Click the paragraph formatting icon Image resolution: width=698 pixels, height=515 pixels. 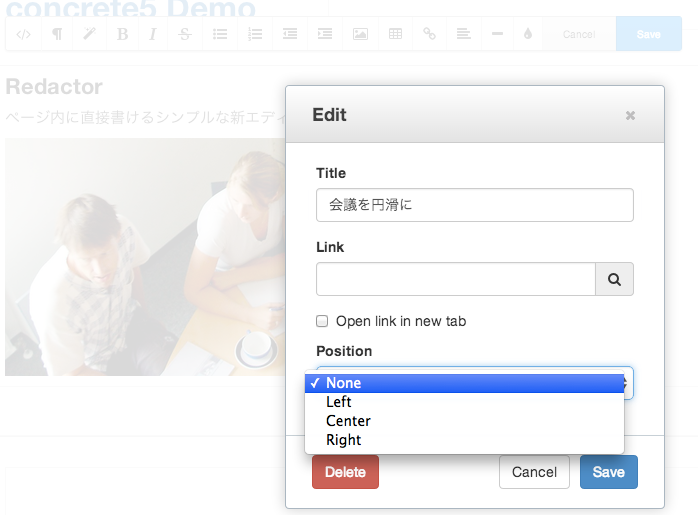[57, 34]
